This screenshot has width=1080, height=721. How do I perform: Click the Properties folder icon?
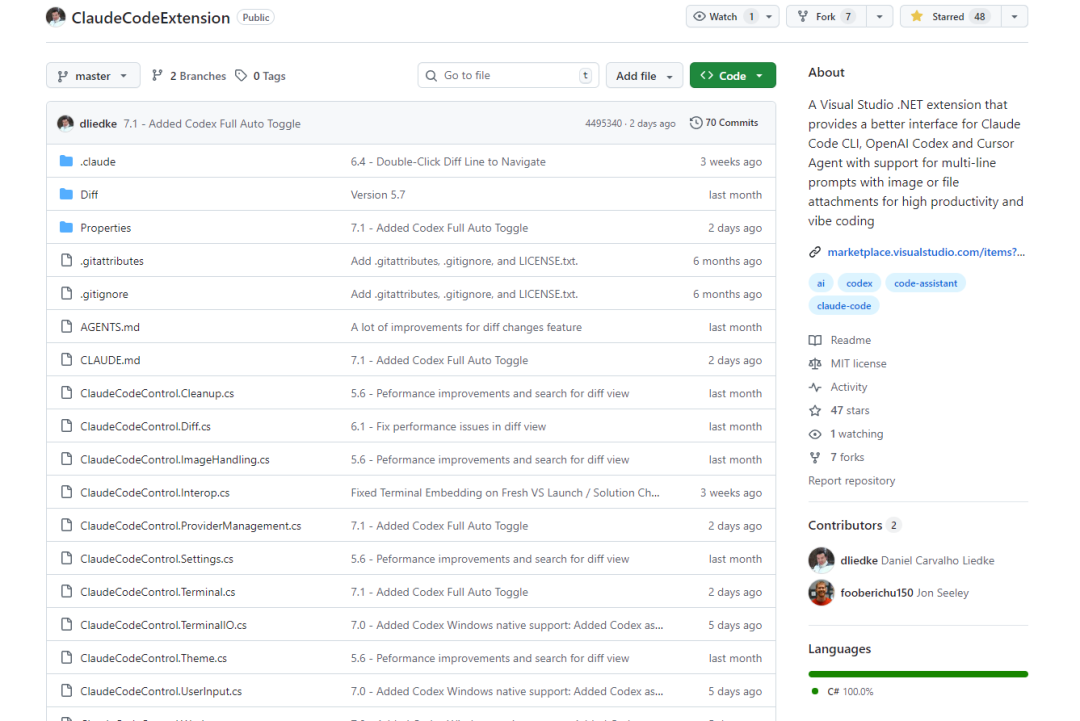tap(66, 227)
